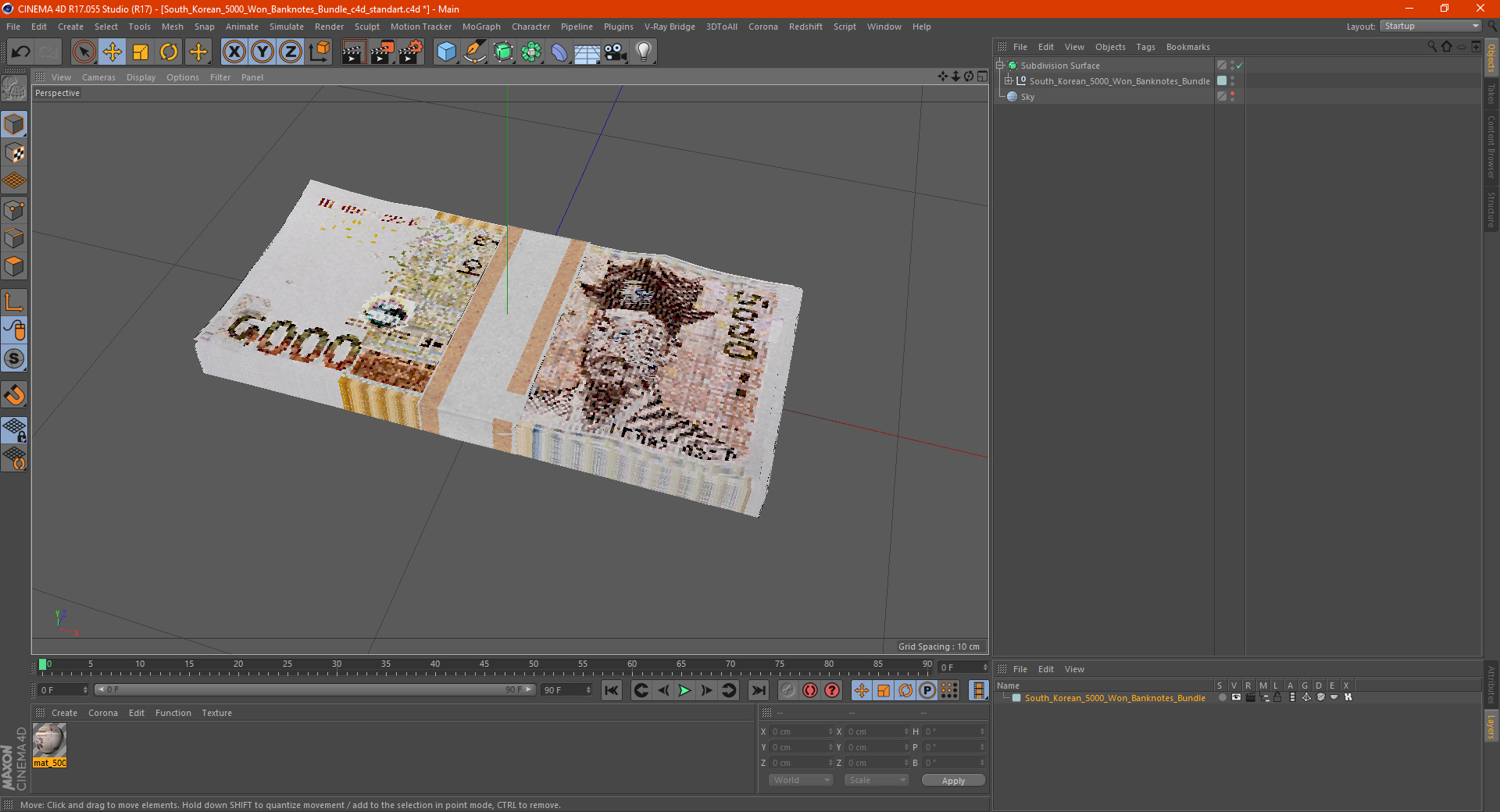1500x812 pixels.
Task: Open Edit Render Settings icon
Action: coord(411,52)
